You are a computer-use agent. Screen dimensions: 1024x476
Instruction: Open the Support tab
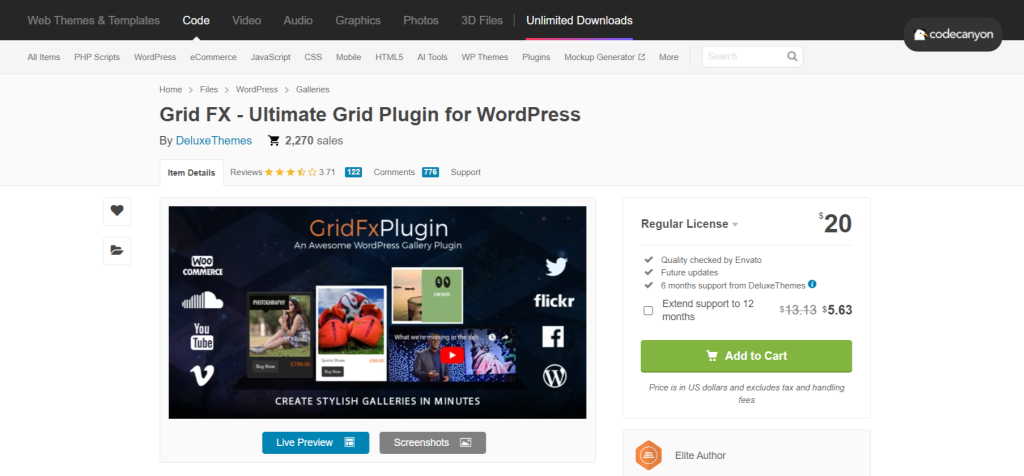click(x=466, y=172)
